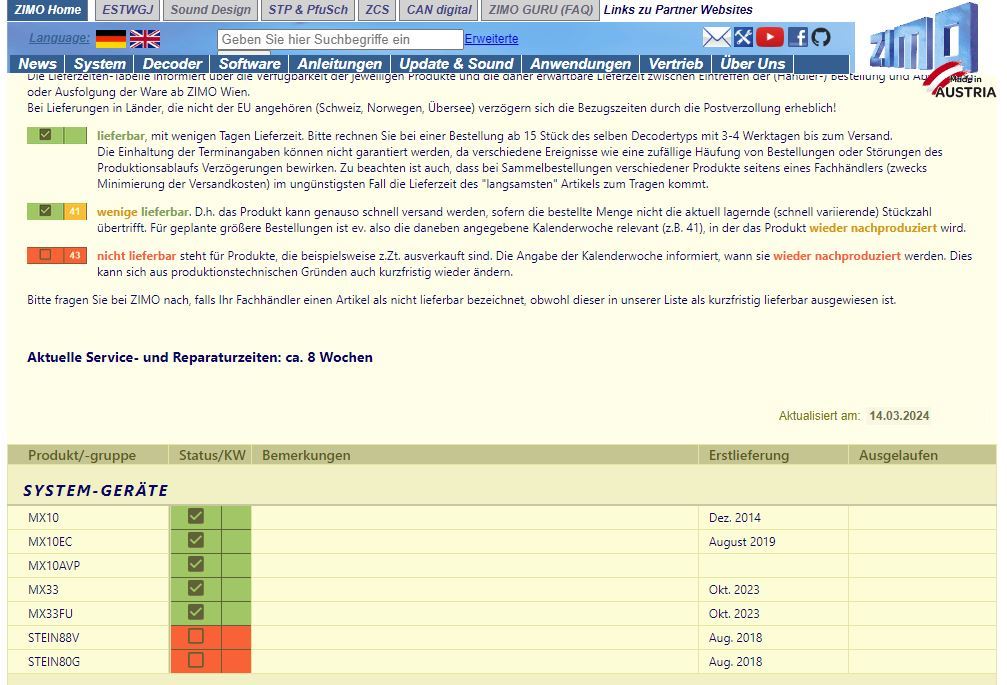Click the MX10EC status checkbox
The height and width of the screenshot is (685, 1007).
click(196, 540)
